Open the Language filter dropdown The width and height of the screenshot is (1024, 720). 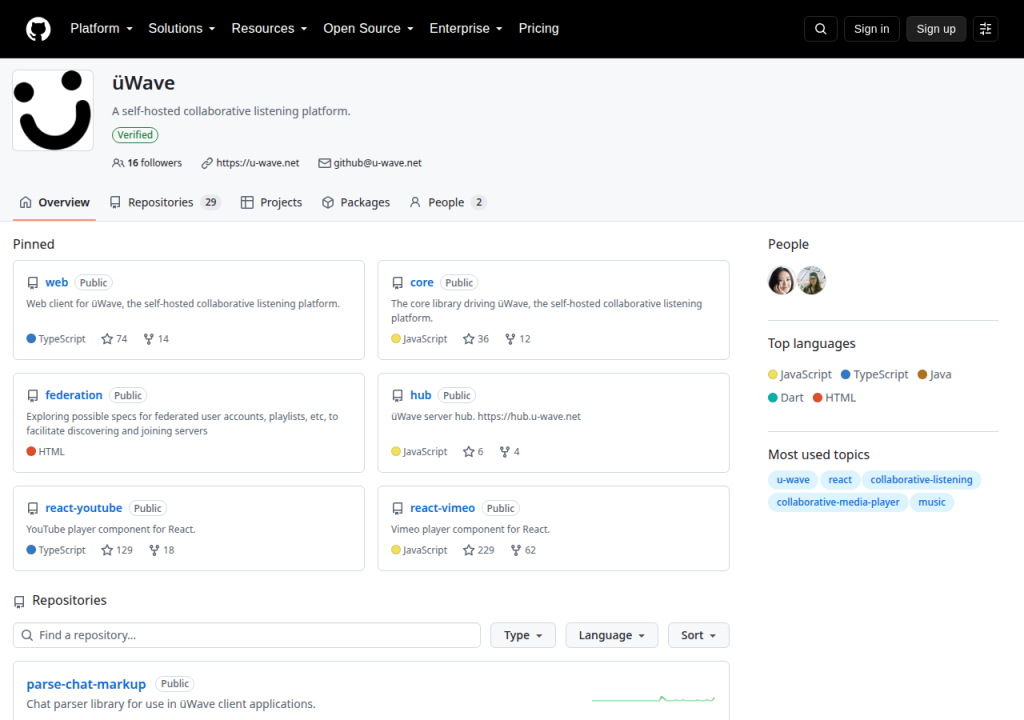(612, 635)
